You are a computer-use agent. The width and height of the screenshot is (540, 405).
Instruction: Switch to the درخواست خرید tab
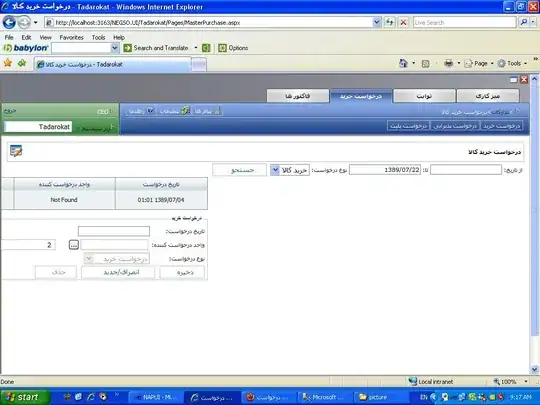click(x=361, y=96)
